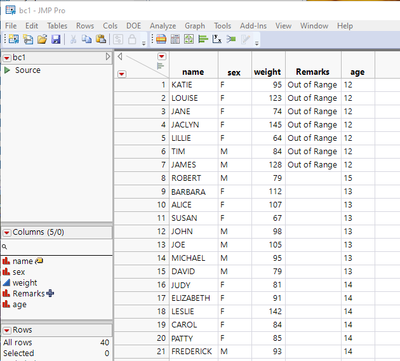The image size is (400, 361).
Task: Open the Rows panel red triangle menu
Action: (x=7, y=330)
